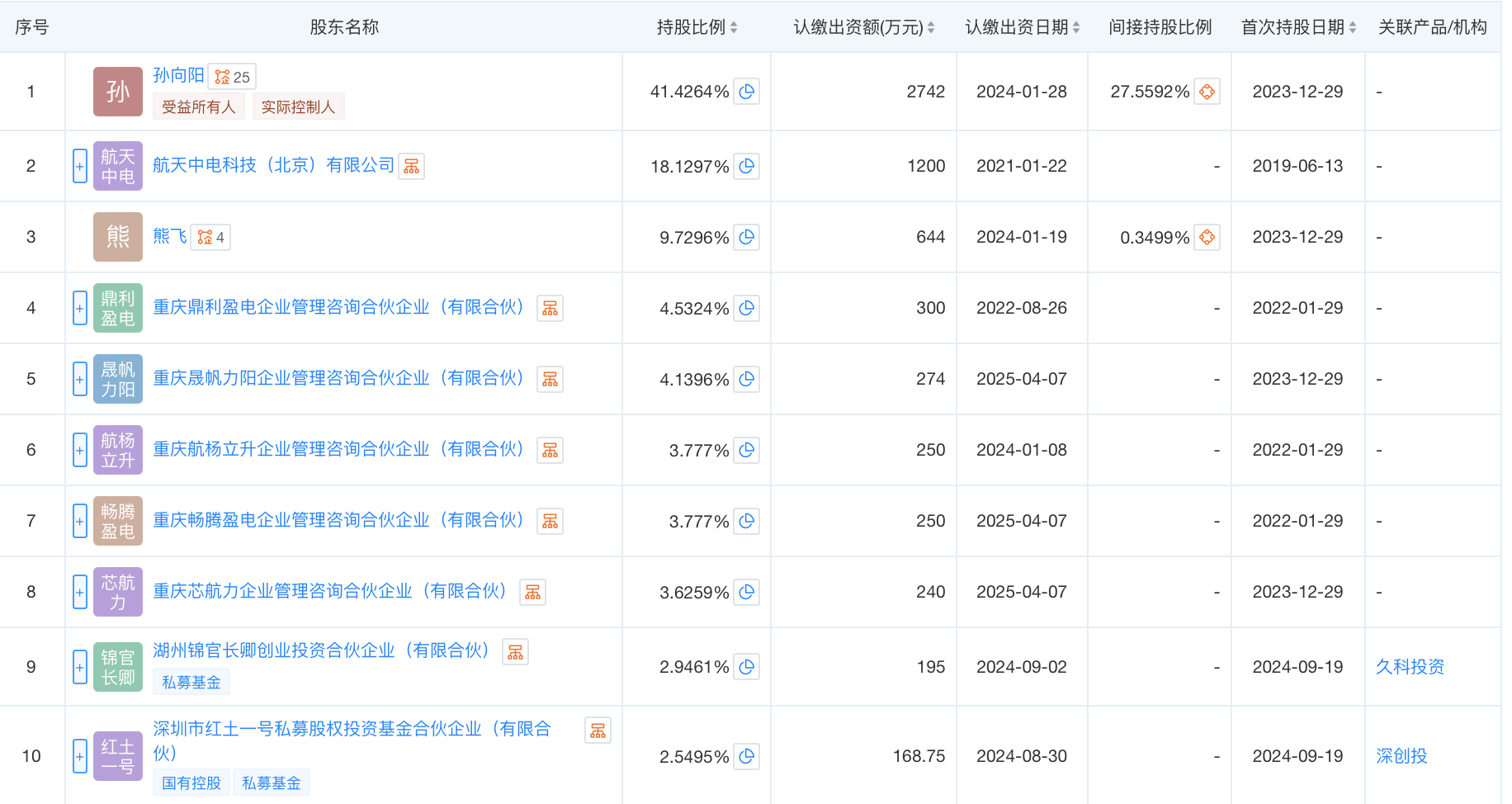Viewport: 1512px width, 804px height.
Task: Click indirect holding icon next to 27.5592%
Action: pyautogui.click(x=1207, y=92)
